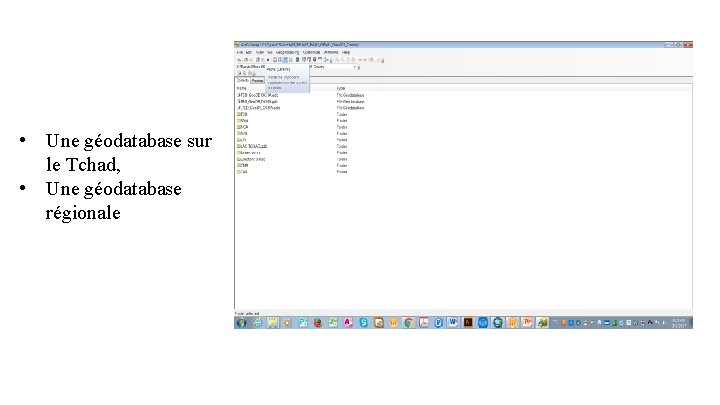Open Skype from the taskbar
The height and width of the screenshot is (405, 720).
[x=363, y=323]
